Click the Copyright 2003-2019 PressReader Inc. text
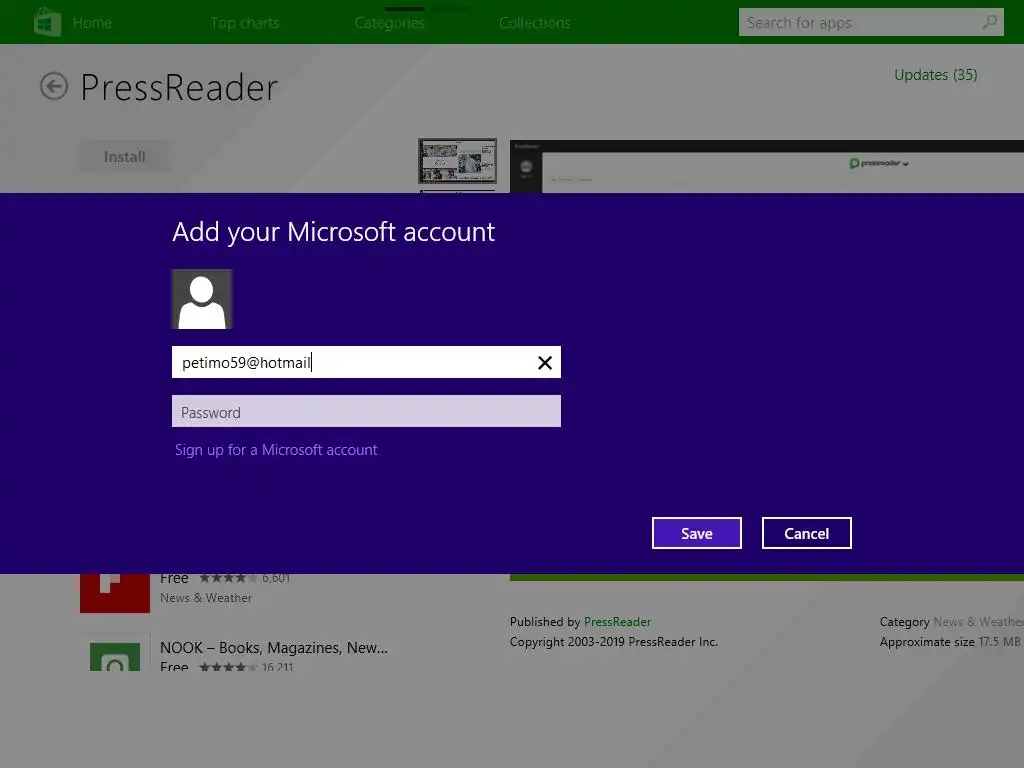 click(614, 642)
